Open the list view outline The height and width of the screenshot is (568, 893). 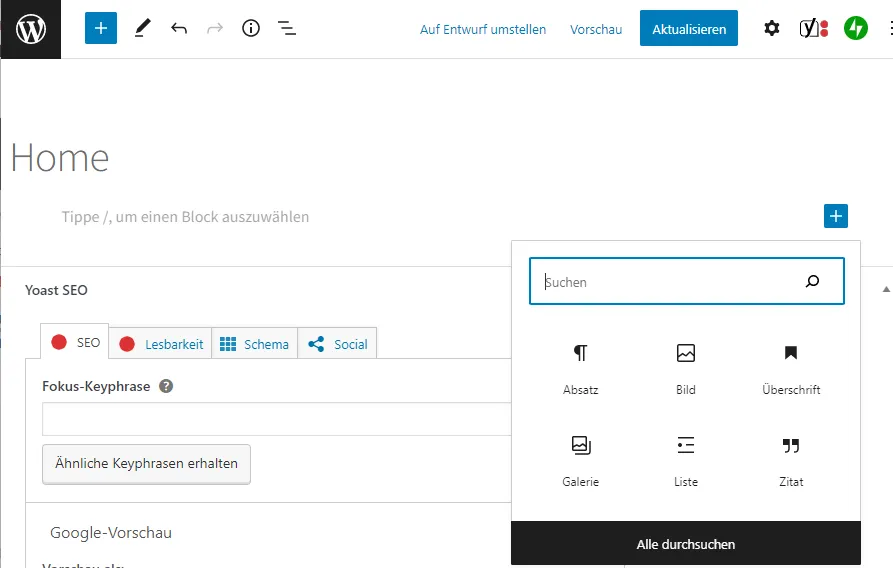click(286, 28)
